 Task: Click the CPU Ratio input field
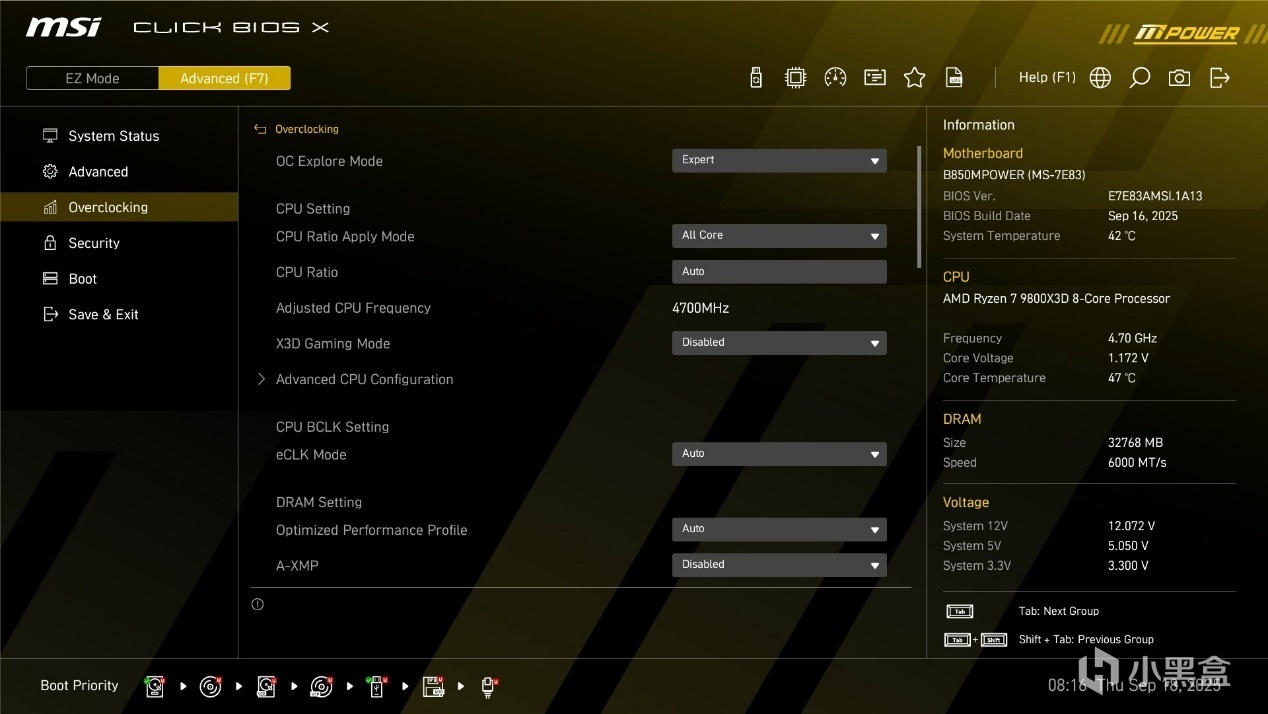[779, 272]
